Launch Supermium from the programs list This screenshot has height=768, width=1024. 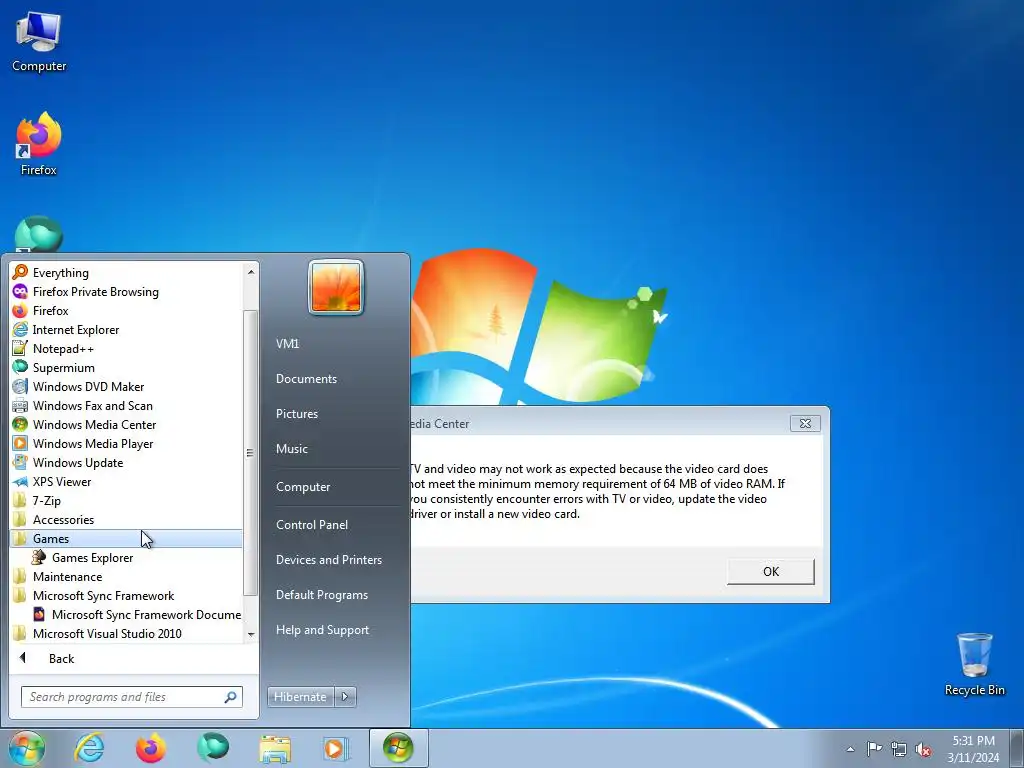coord(126,368)
